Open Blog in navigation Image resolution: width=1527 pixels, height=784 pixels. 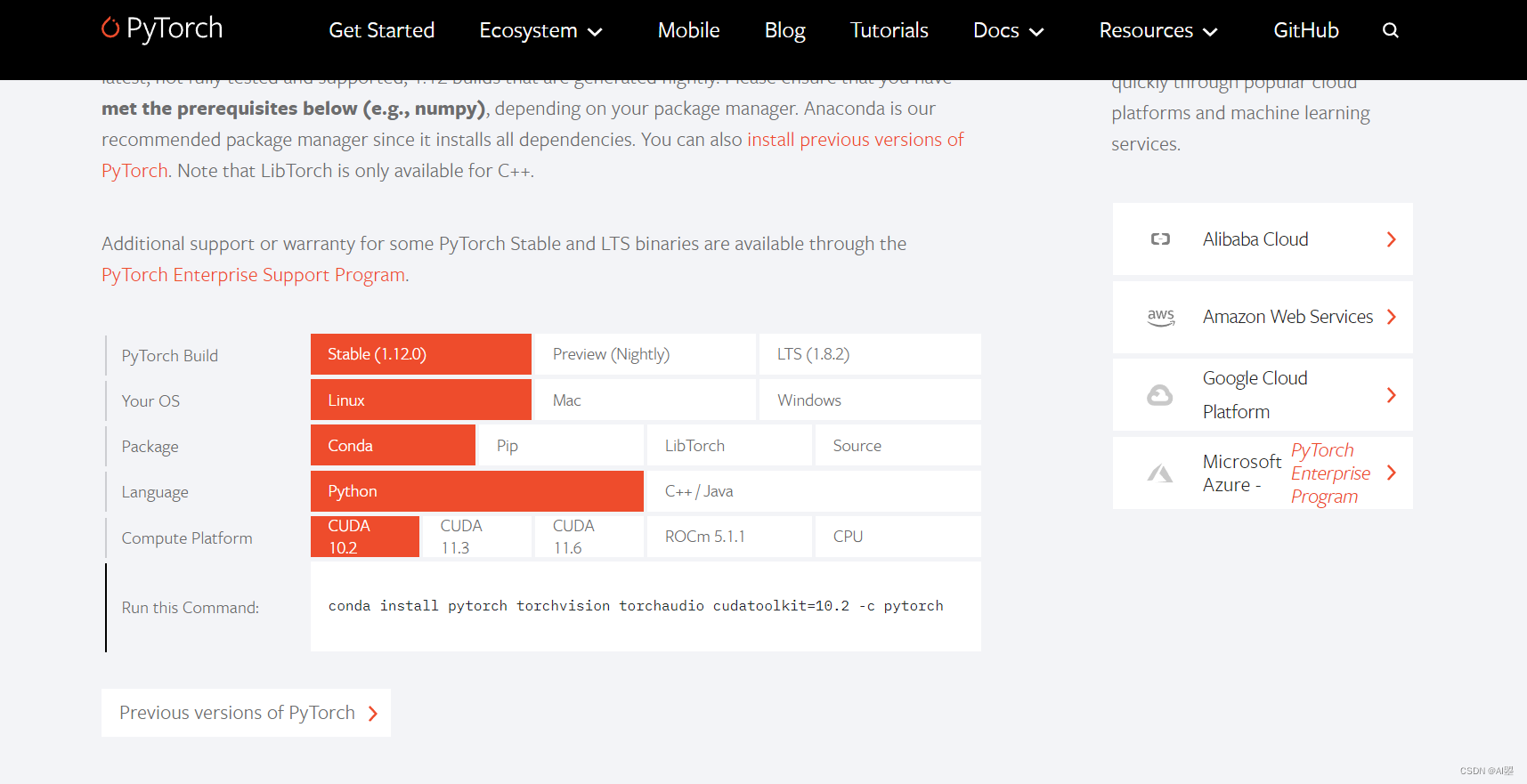click(x=784, y=31)
